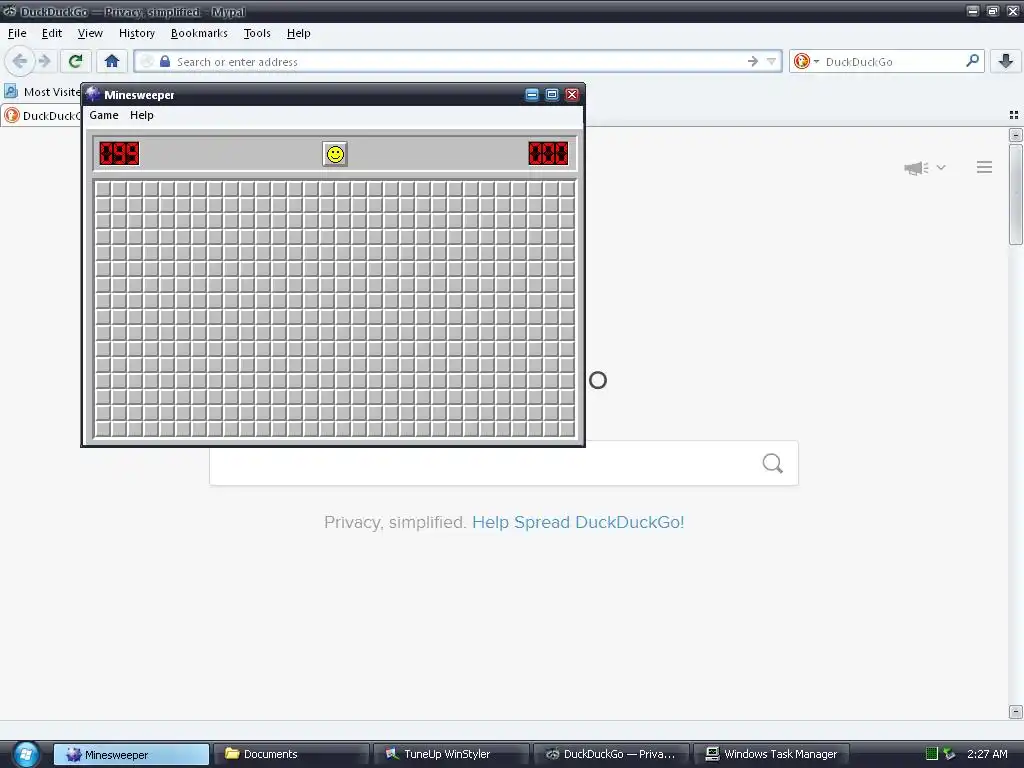The width and height of the screenshot is (1024, 768).
Task: Open the Tools menu in Mypal browser
Action: click(257, 33)
